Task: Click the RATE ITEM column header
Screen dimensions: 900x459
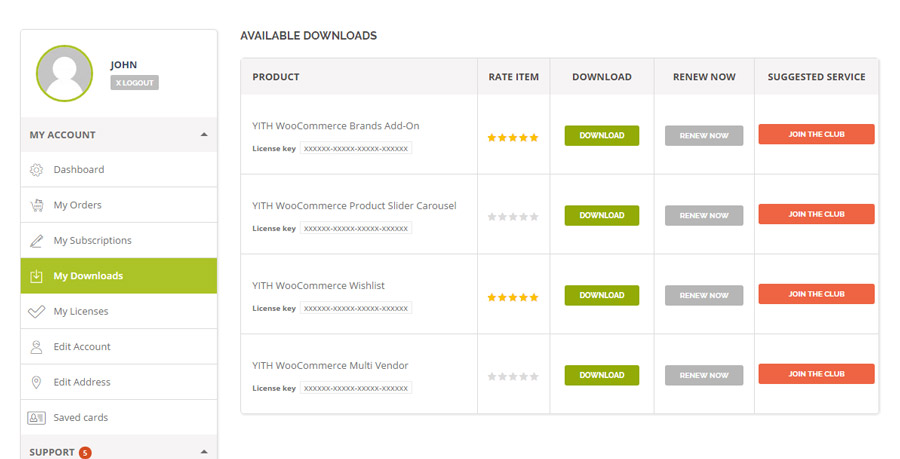Action: coord(514,77)
